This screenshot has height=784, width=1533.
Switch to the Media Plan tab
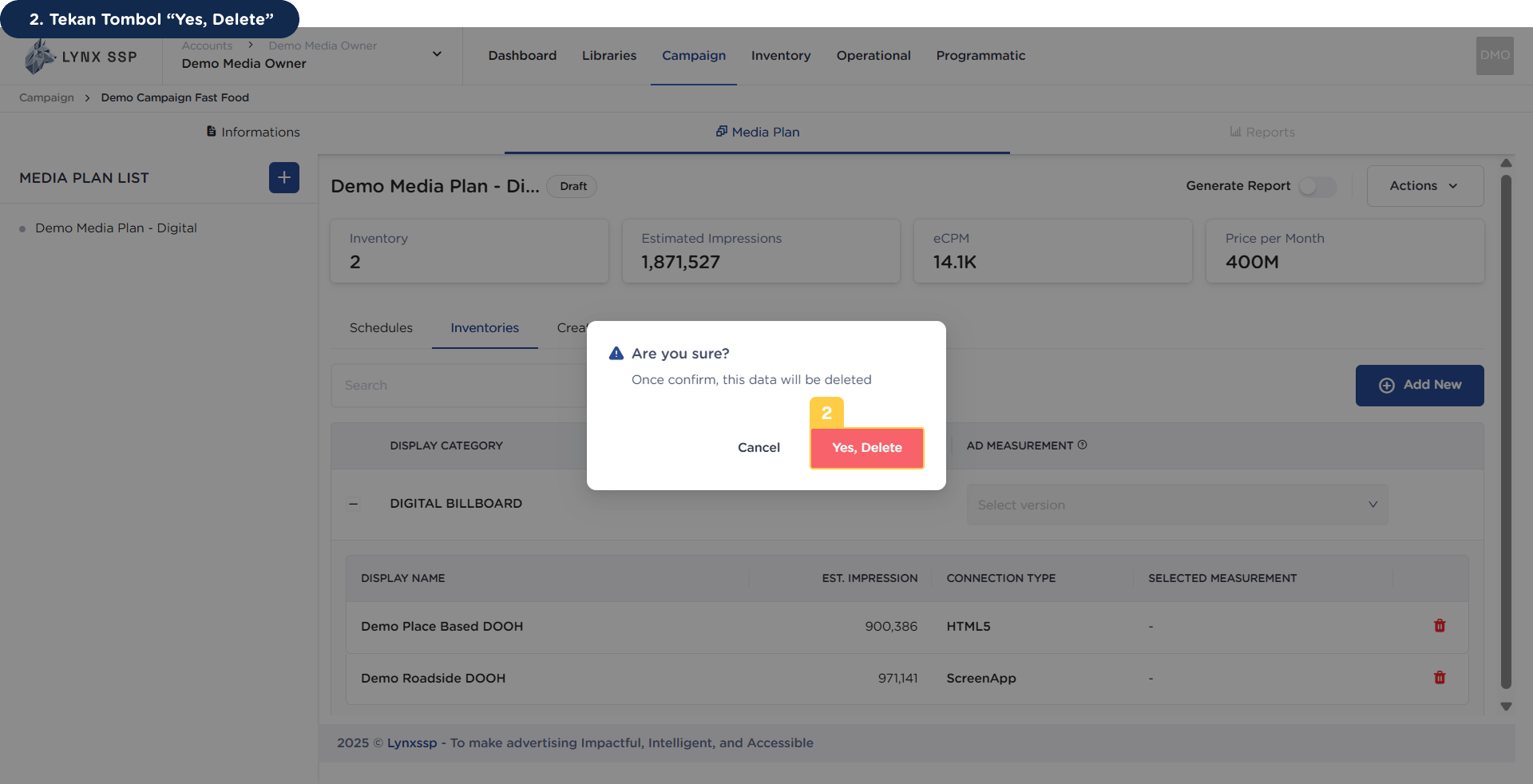coord(757,133)
